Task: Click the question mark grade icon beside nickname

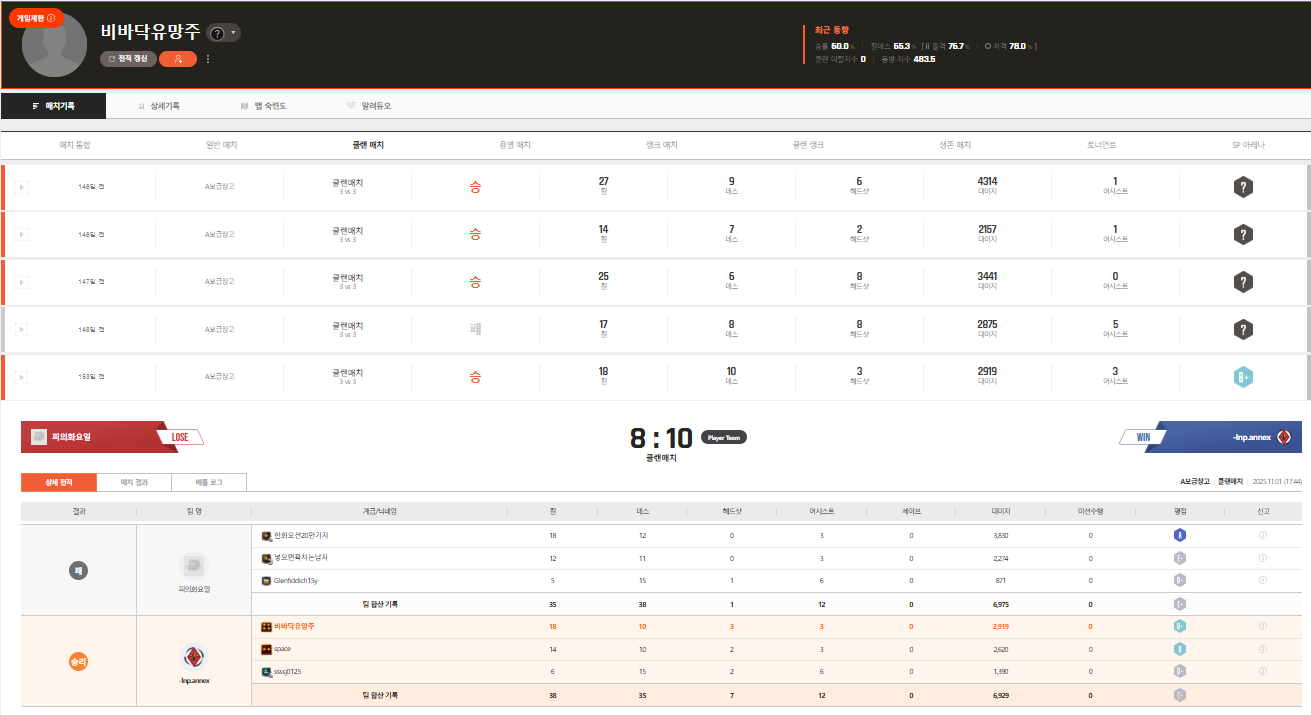Action: (217, 33)
